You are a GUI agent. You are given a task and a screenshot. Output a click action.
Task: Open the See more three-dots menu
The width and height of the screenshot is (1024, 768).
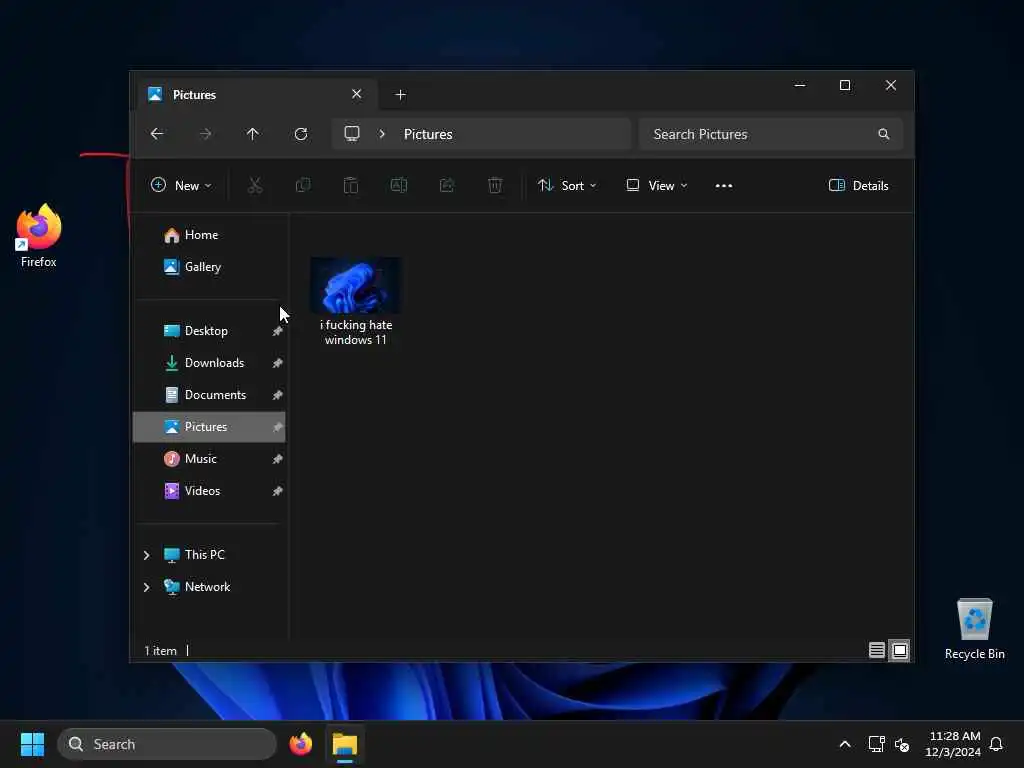[724, 185]
